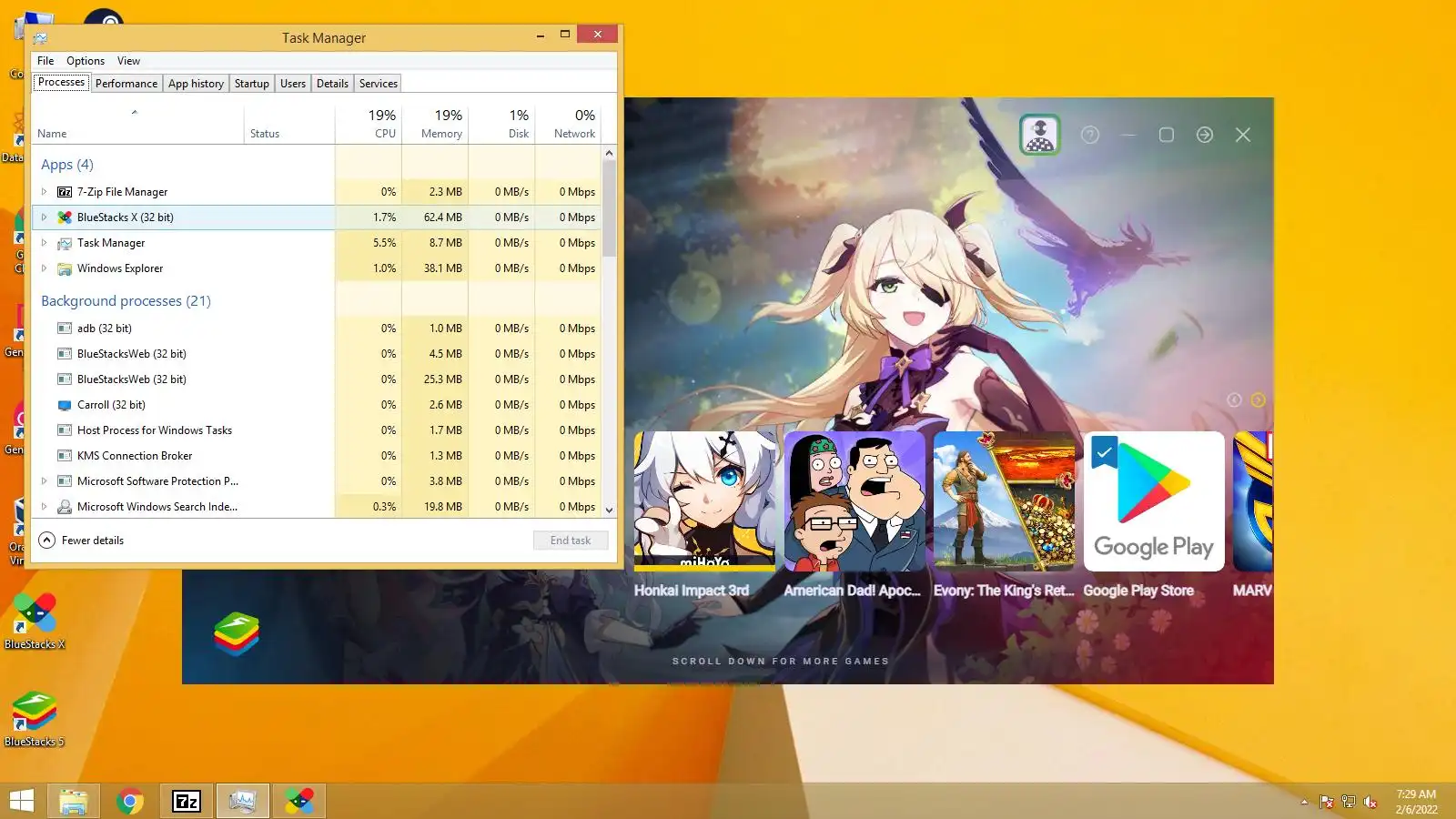Click the Task Manager process icon in list
Image resolution: width=1456 pixels, height=819 pixels.
65,243
